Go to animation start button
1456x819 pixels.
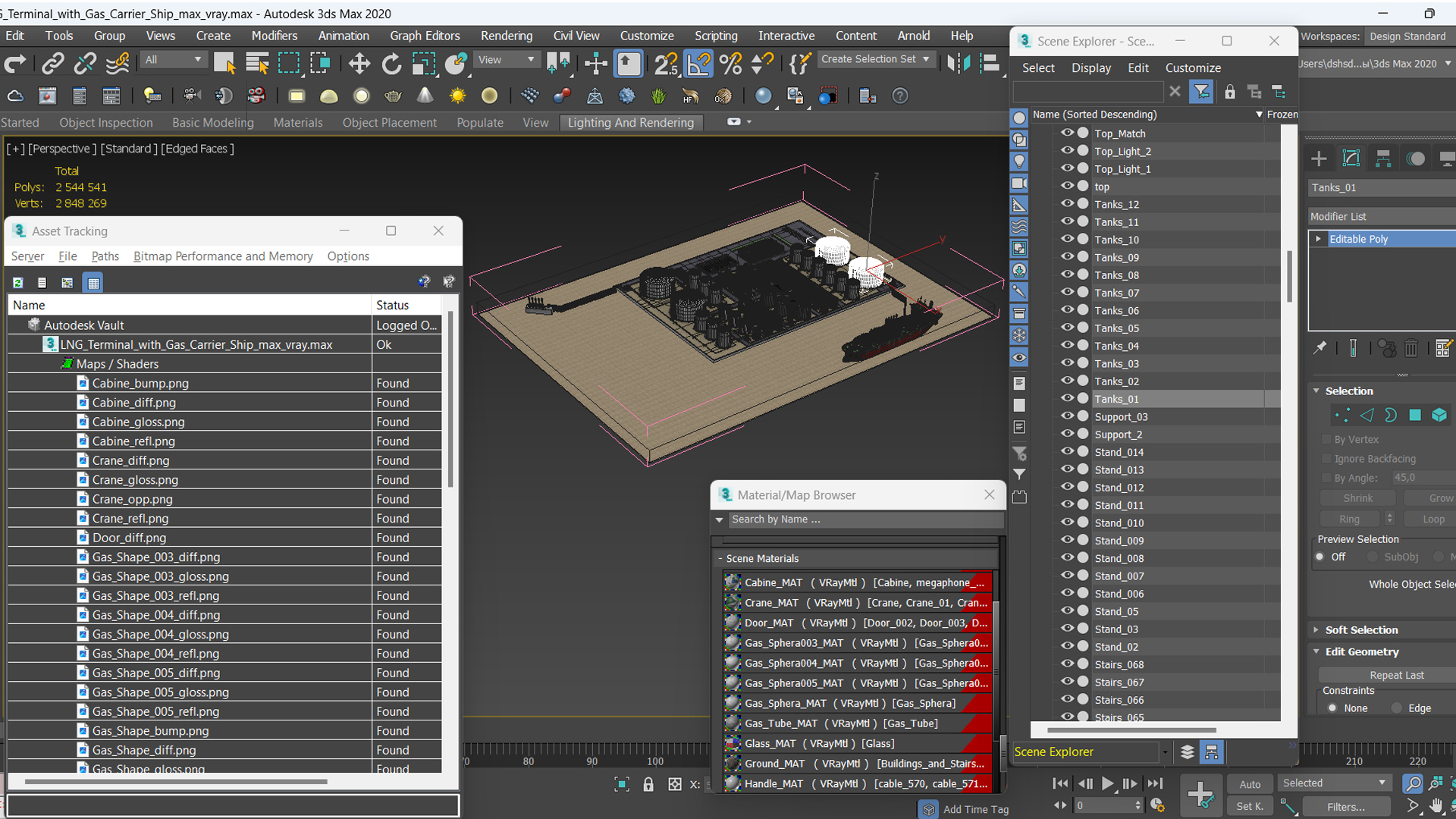pyautogui.click(x=1061, y=783)
